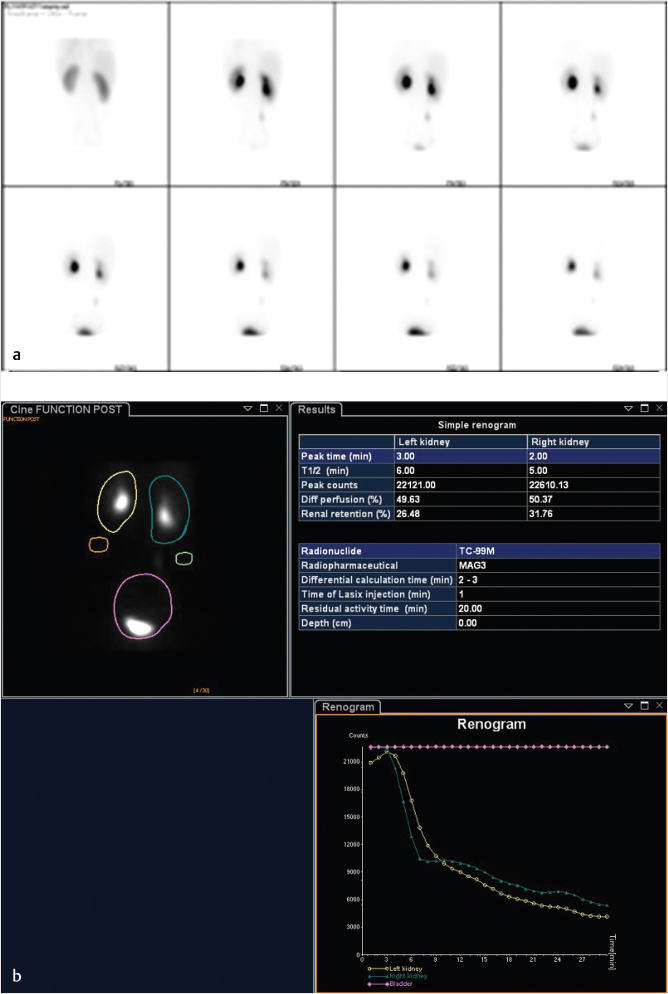Close the Cine FUNCTION POST panel
668x994 pixels.
[280, 409]
